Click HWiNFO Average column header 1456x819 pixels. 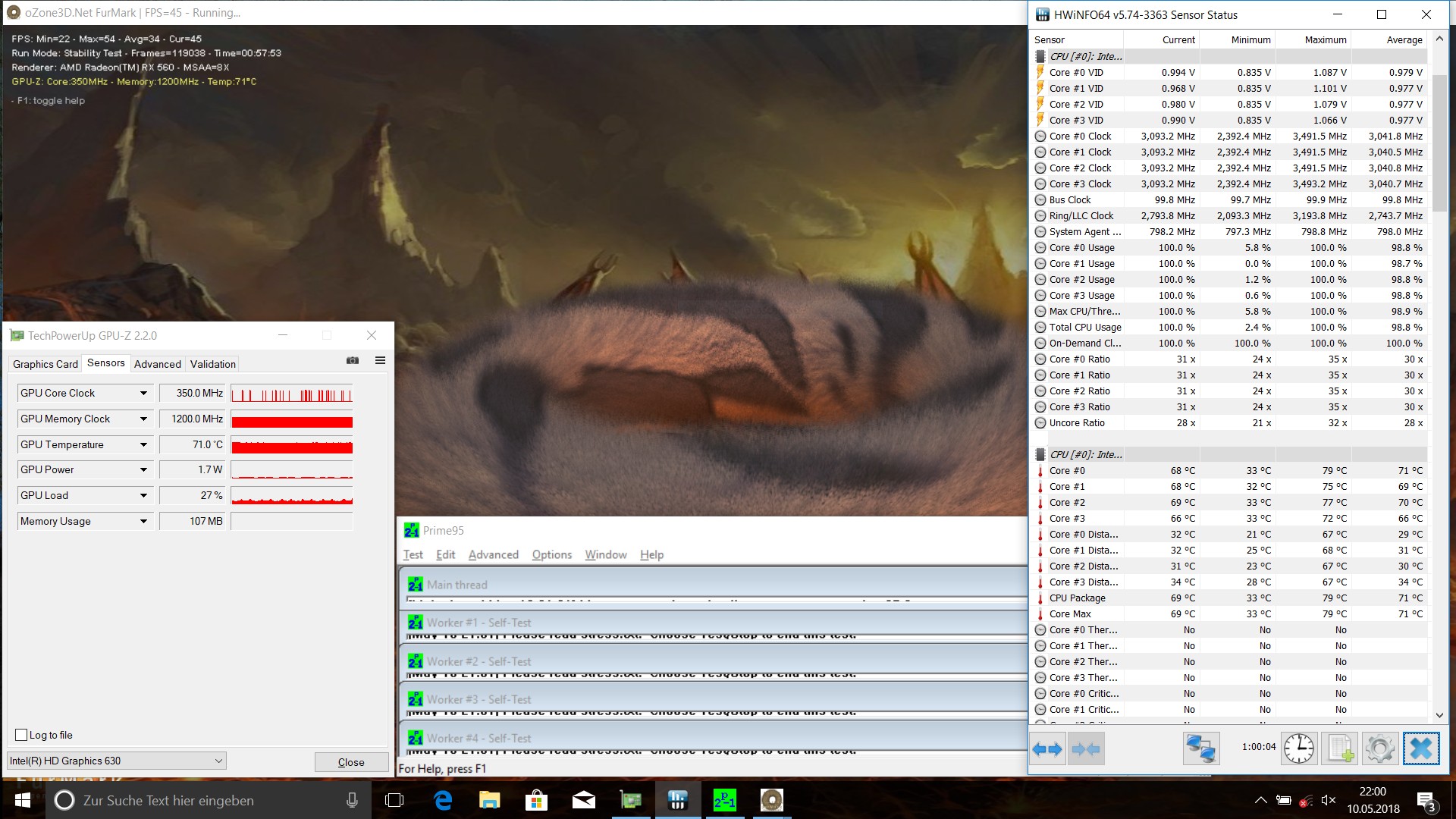1389,39
